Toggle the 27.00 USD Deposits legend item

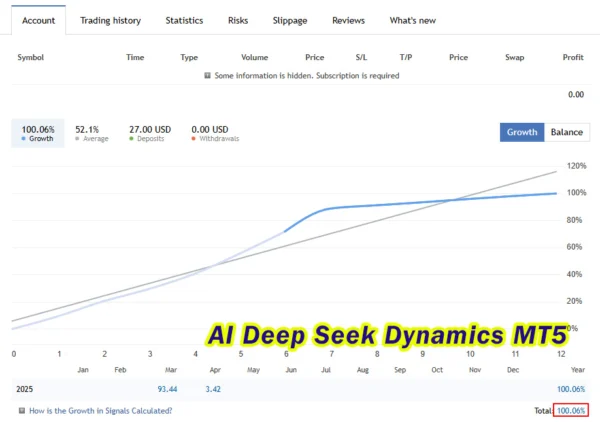tap(150, 133)
